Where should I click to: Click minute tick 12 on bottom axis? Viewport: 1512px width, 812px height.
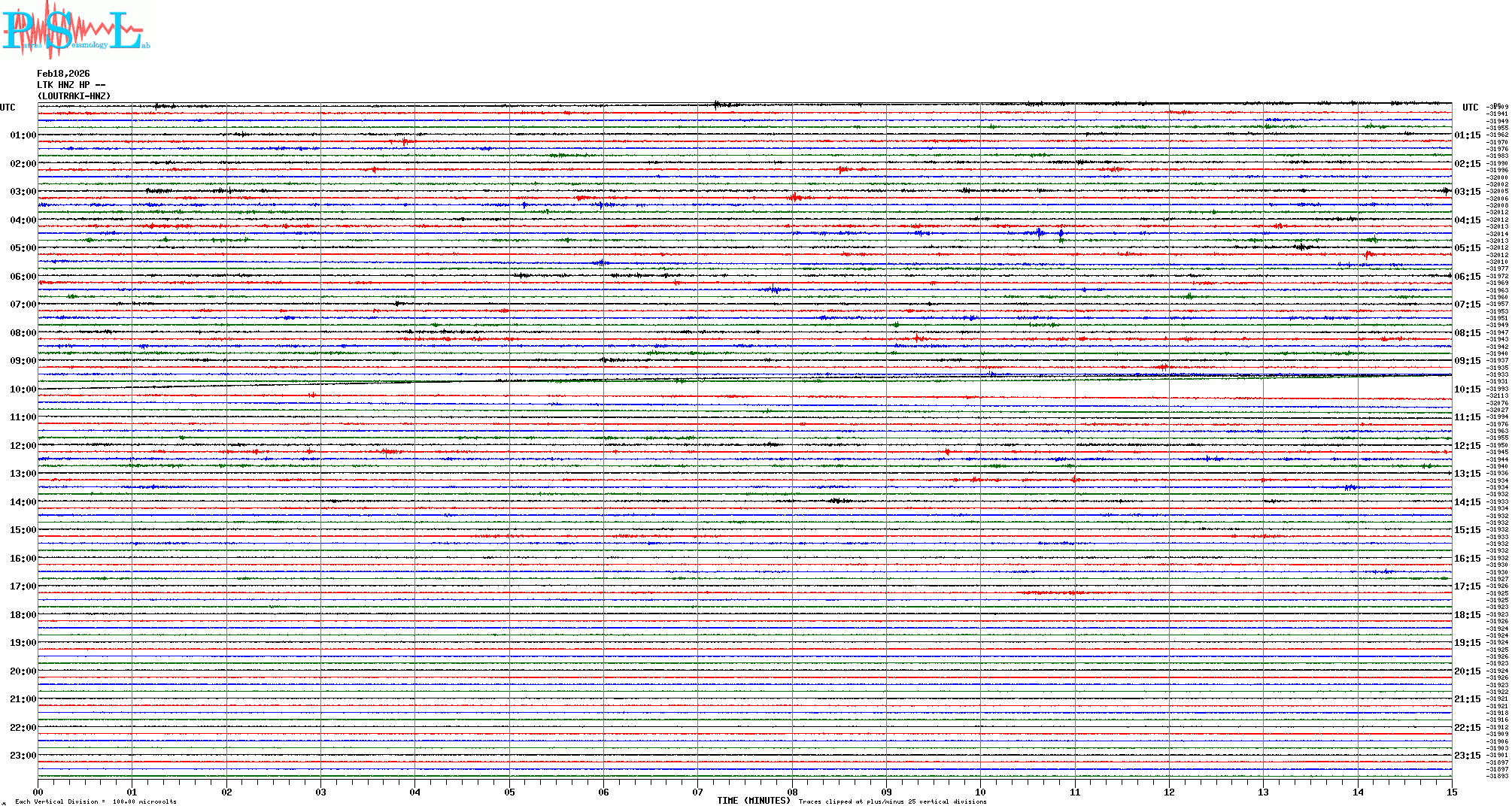[x=1169, y=792]
